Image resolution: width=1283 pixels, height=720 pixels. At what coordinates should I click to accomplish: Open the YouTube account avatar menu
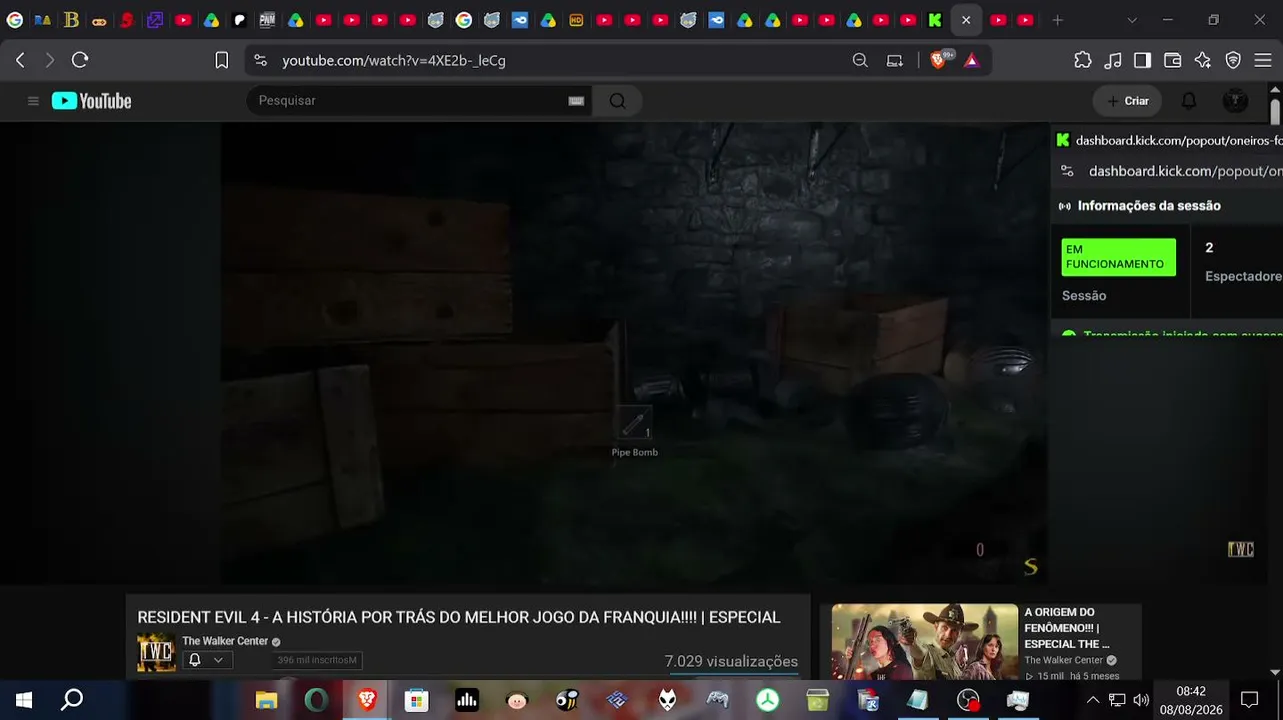1236,101
